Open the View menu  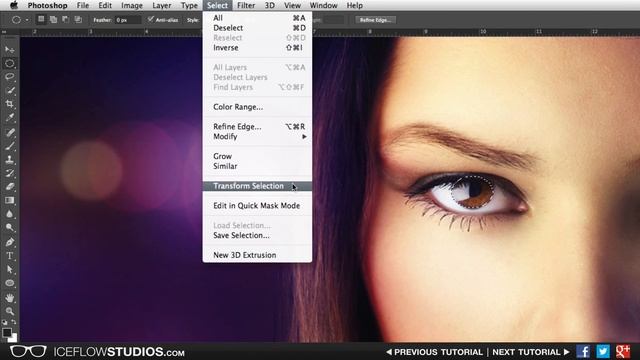pyautogui.click(x=292, y=5)
